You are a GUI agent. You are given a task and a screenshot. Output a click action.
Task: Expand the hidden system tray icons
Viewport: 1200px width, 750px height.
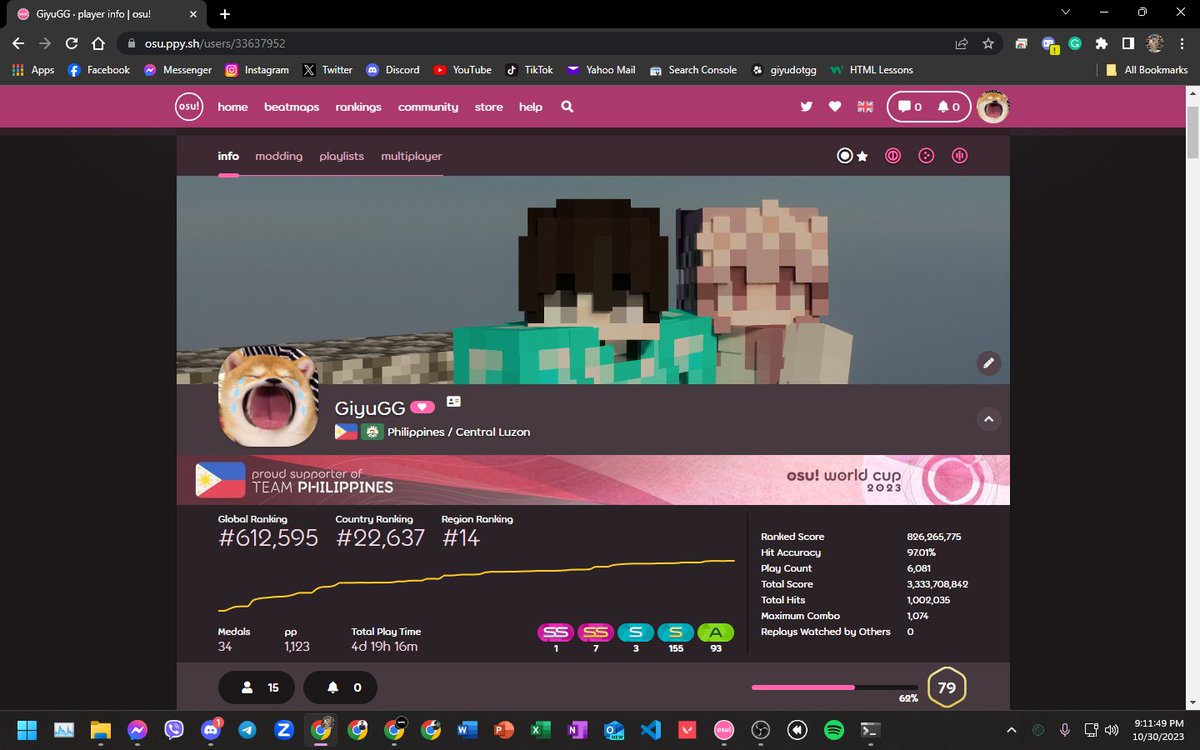point(1010,730)
